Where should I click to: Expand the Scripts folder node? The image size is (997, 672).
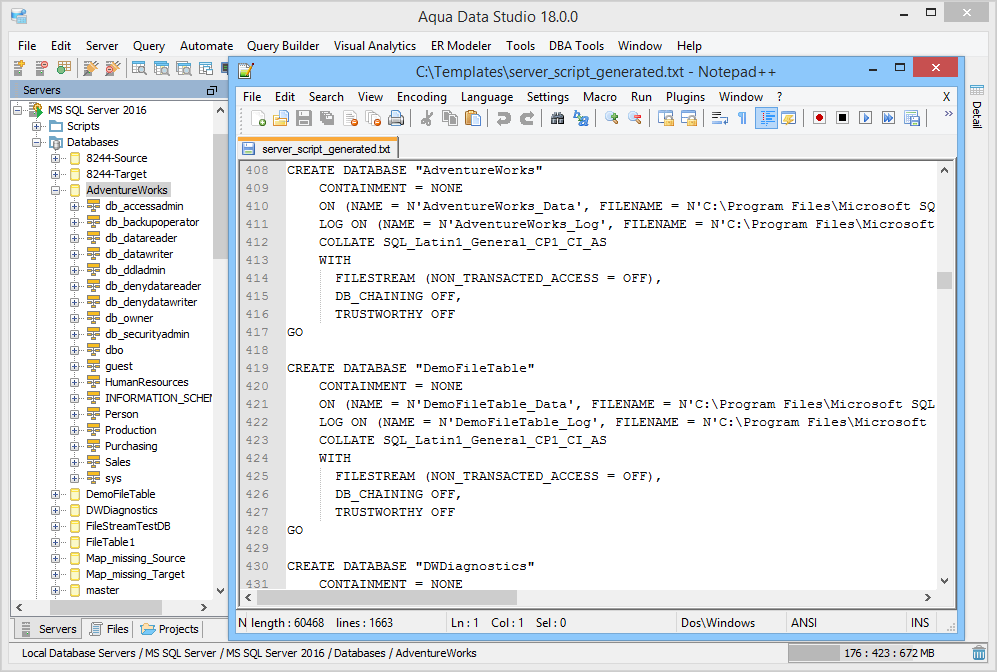[x=36, y=126]
